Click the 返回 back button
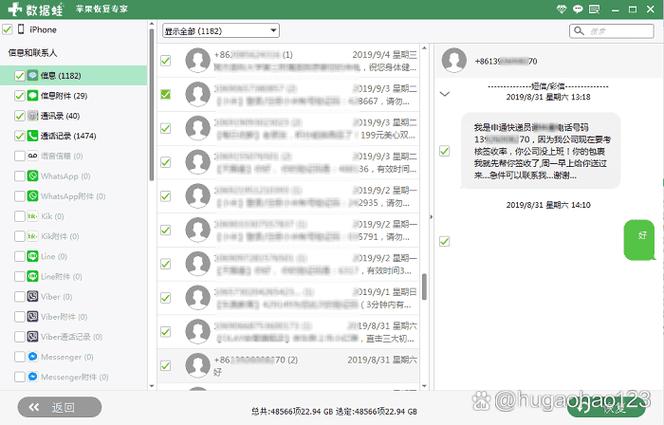 point(60,407)
